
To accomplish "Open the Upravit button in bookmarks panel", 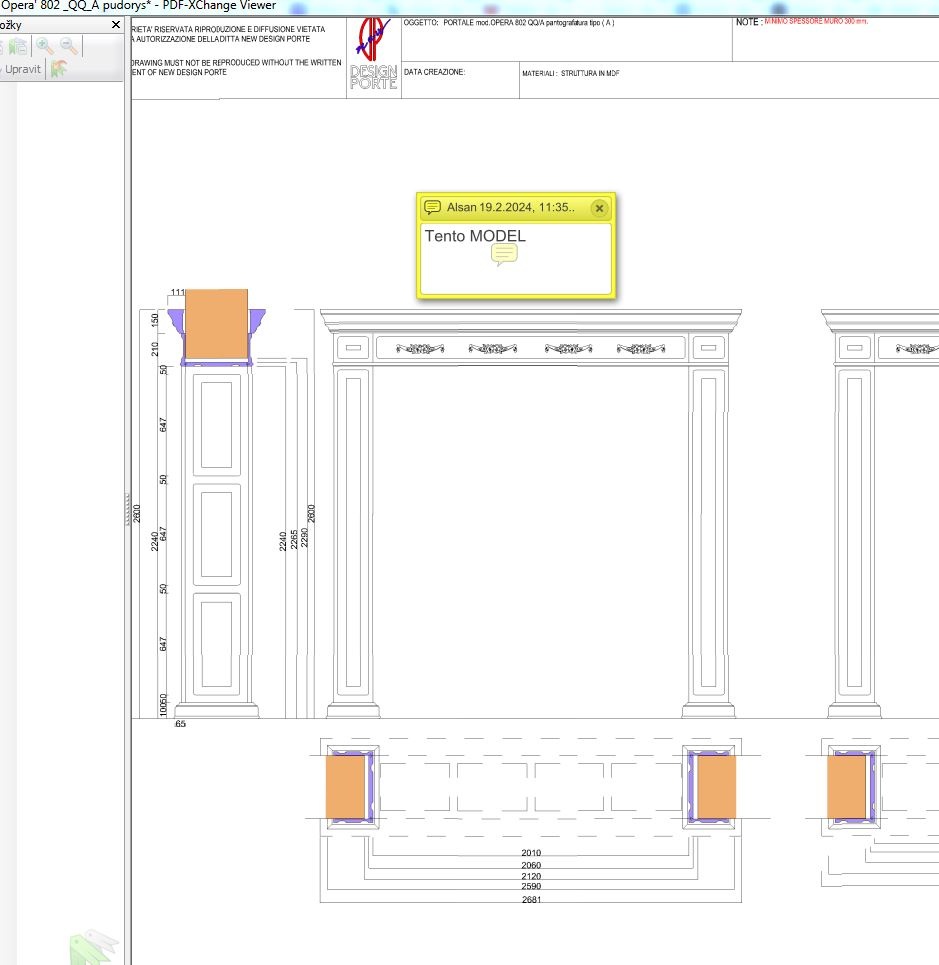I will [21, 70].
